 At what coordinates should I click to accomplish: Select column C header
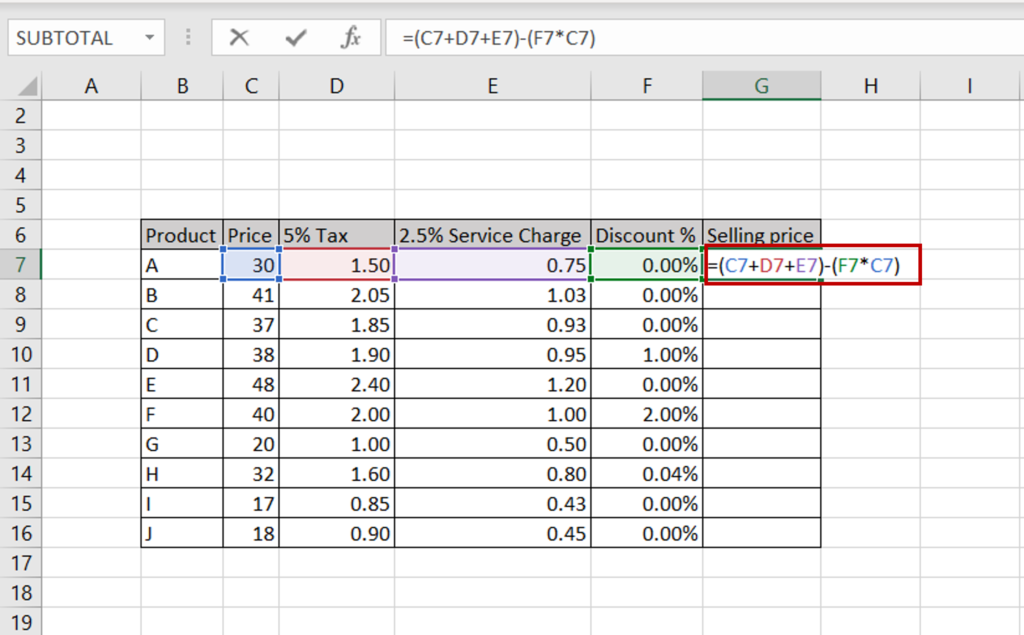click(251, 86)
